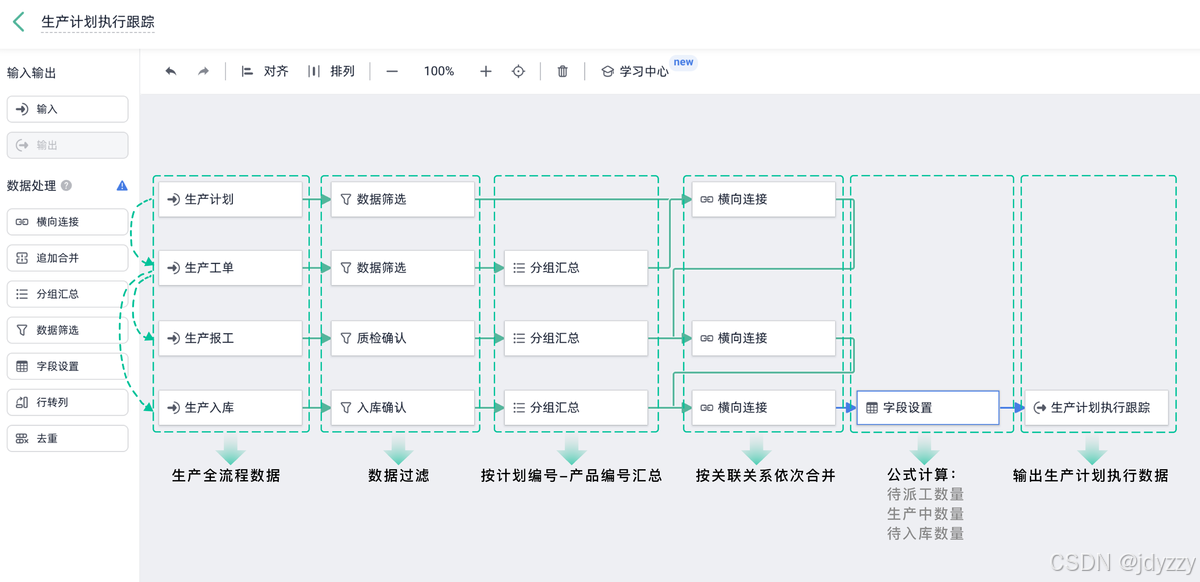Click the 按关联关系依次合并 caption
Viewport: 1200px width, 582px height.
tap(766, 475)
